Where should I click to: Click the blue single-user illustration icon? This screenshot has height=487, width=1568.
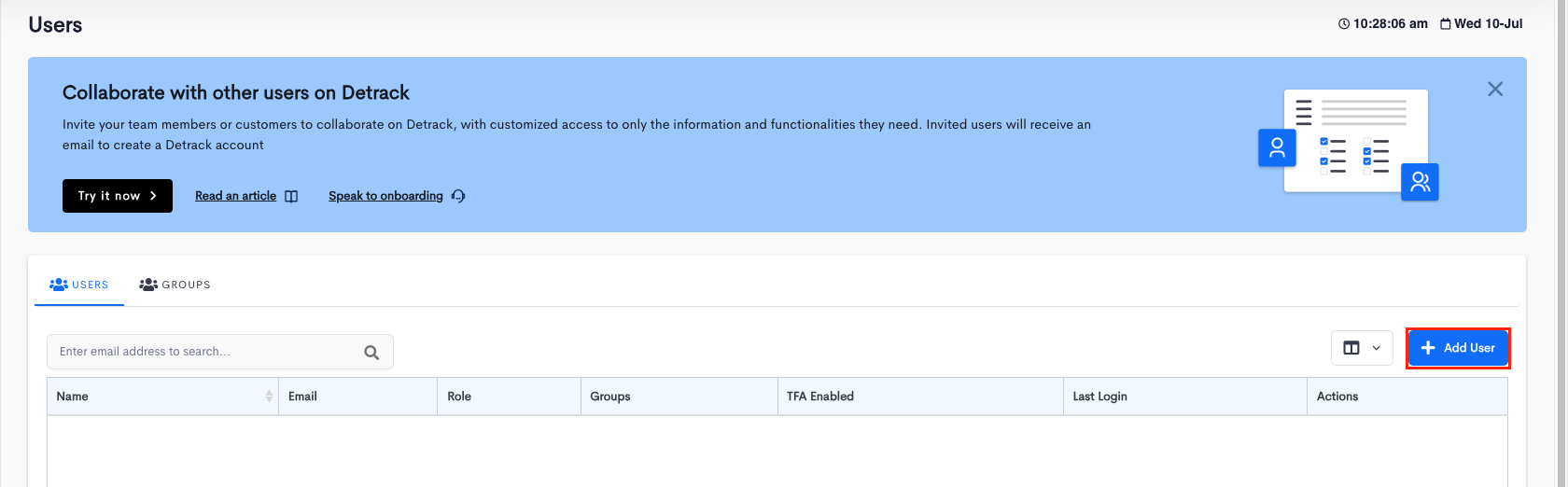1277,147
